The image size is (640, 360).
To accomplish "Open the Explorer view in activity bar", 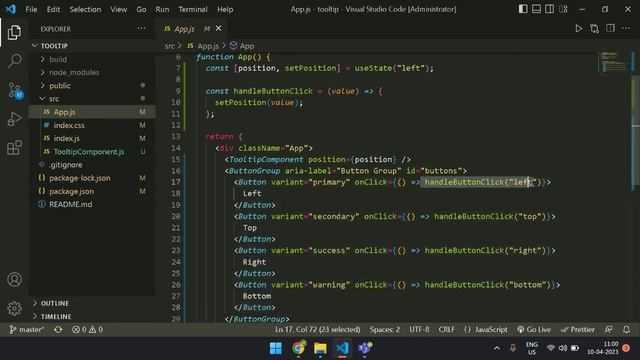I will (x=14, y=33).
